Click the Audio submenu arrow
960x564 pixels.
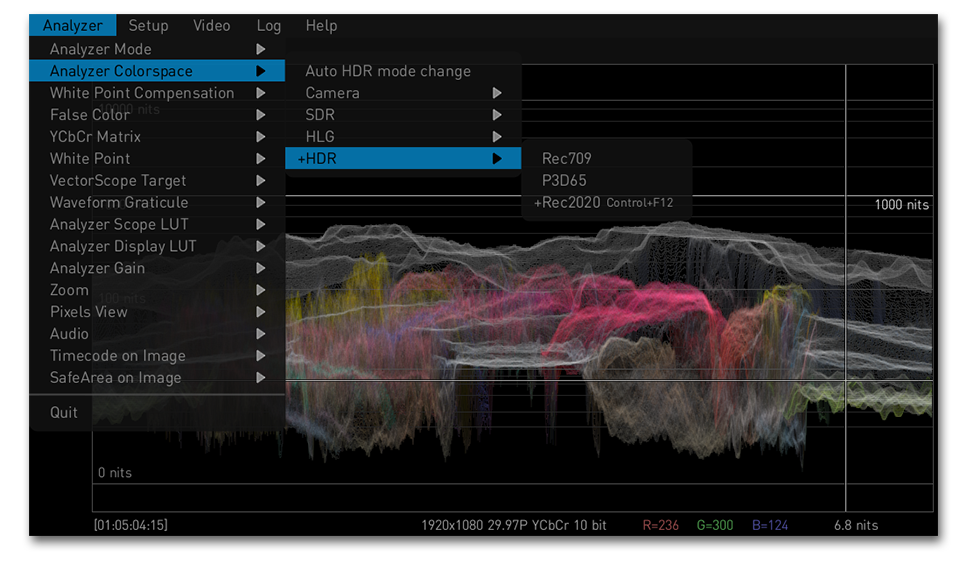click(x=261, y=334)
